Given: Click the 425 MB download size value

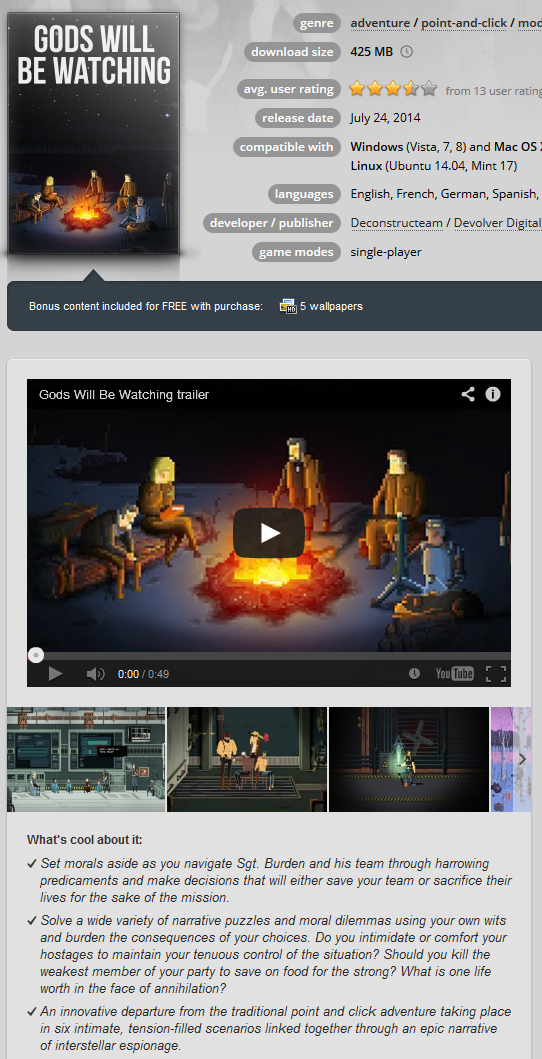Looking at the screenshot, I should point(373,51).
